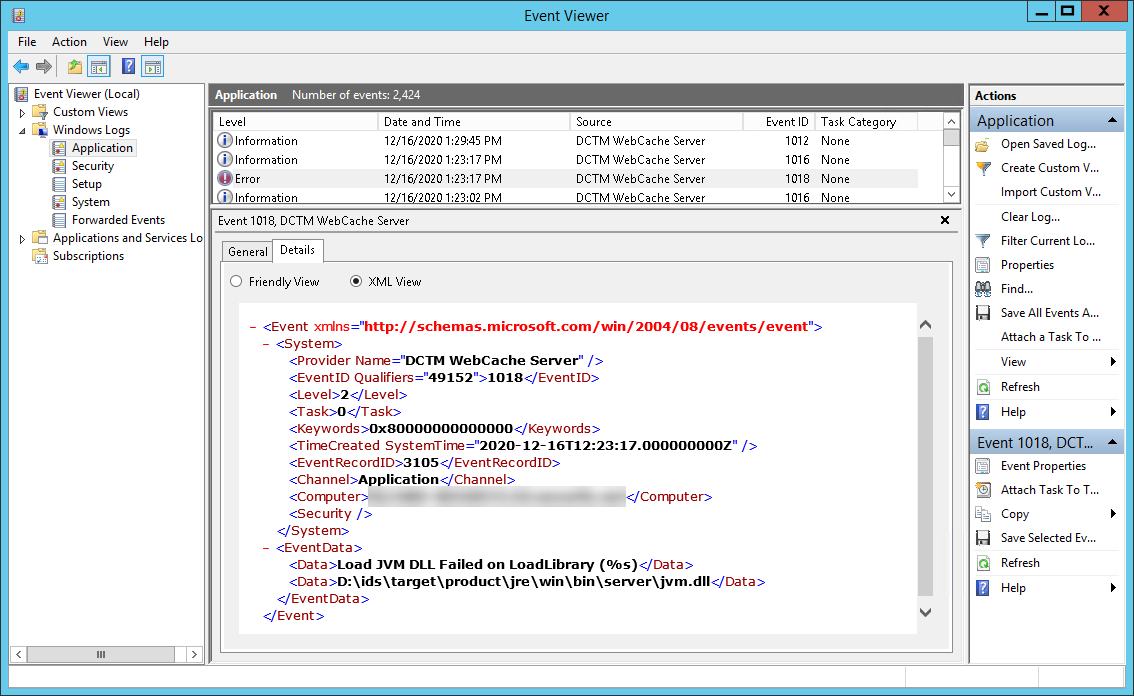Collapse the EventData node in XML view
This screenshot has width=1134, height=696.
click(x=266, y=548)
